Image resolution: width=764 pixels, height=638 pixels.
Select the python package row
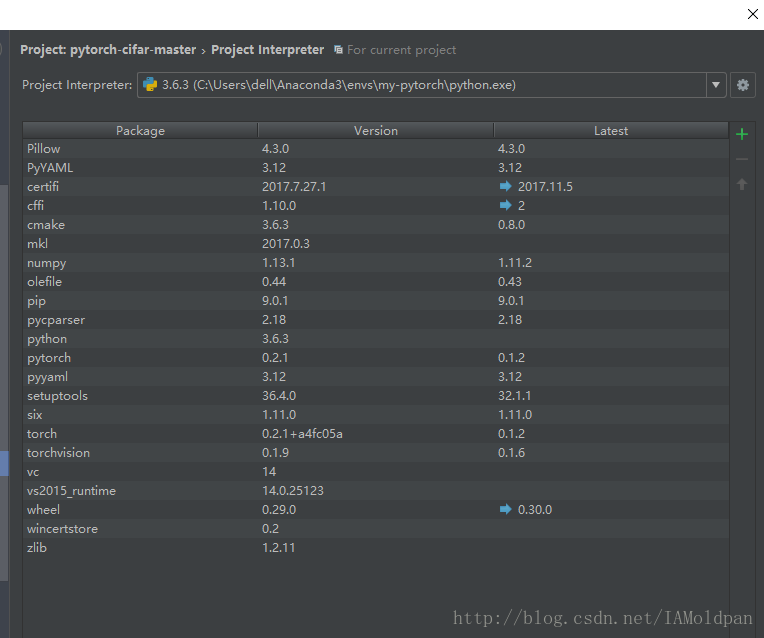376,339
